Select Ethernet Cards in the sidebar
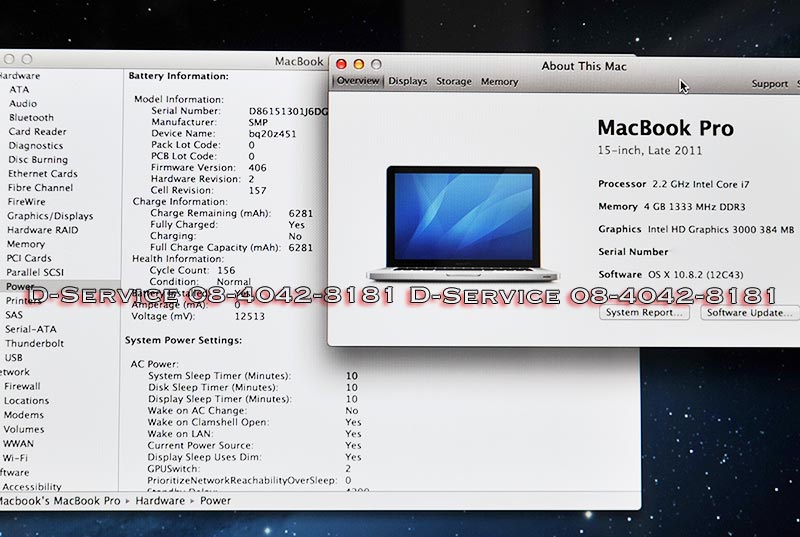 pyautogui.click(x=43, y=174)
